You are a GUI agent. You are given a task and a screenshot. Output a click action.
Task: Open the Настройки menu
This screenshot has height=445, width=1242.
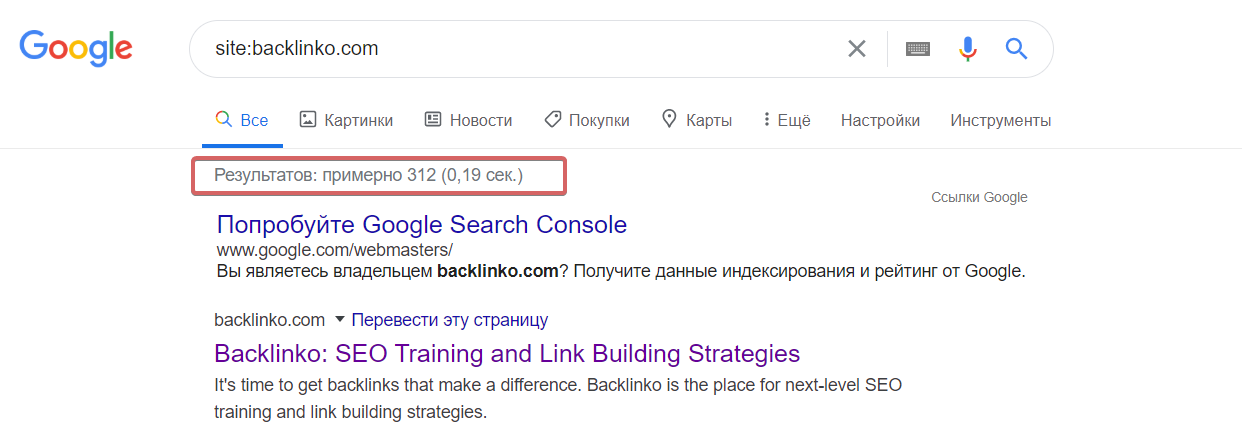tap(880, 120)
